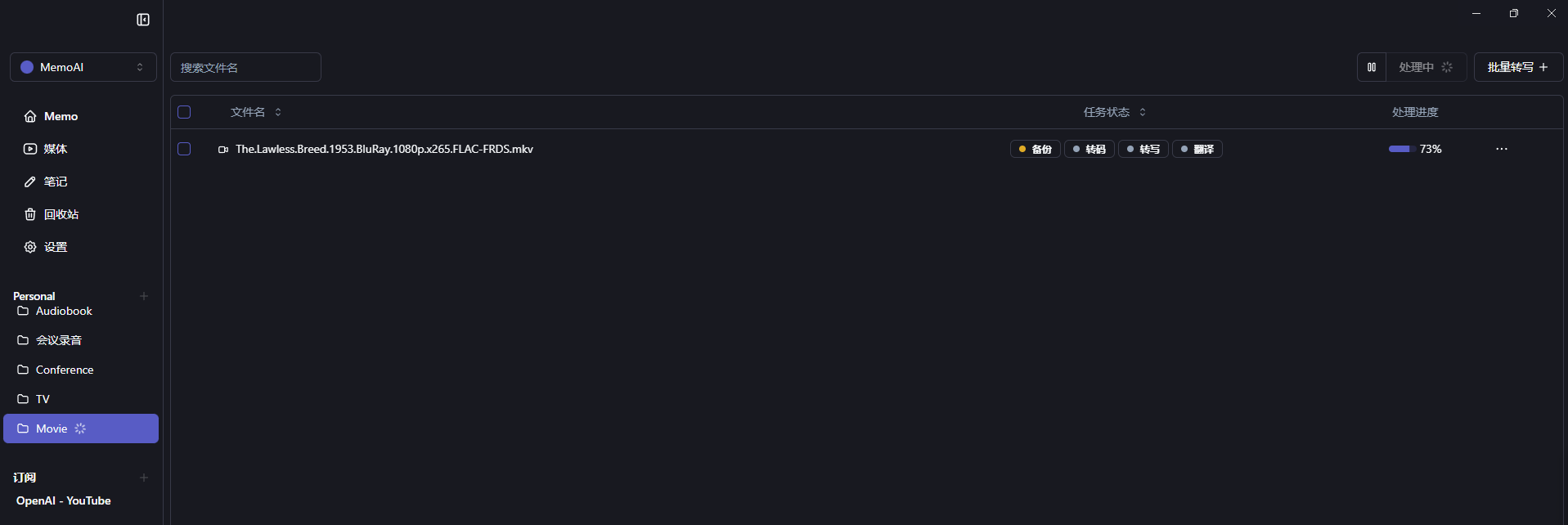This screenshot has width=1568, height=525.
Task: Open the three-dot menu for the file row
Action: pos(1502,149)
